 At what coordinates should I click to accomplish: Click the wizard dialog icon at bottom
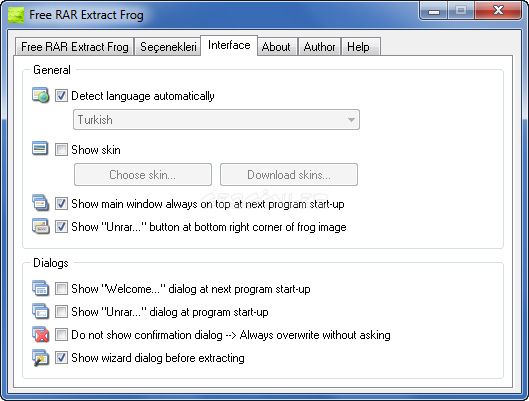[40, 357]
